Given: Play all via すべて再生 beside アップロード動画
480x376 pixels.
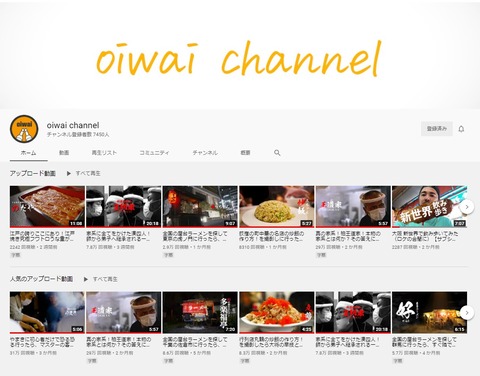Looking at the screenshot, I should 88,173.
